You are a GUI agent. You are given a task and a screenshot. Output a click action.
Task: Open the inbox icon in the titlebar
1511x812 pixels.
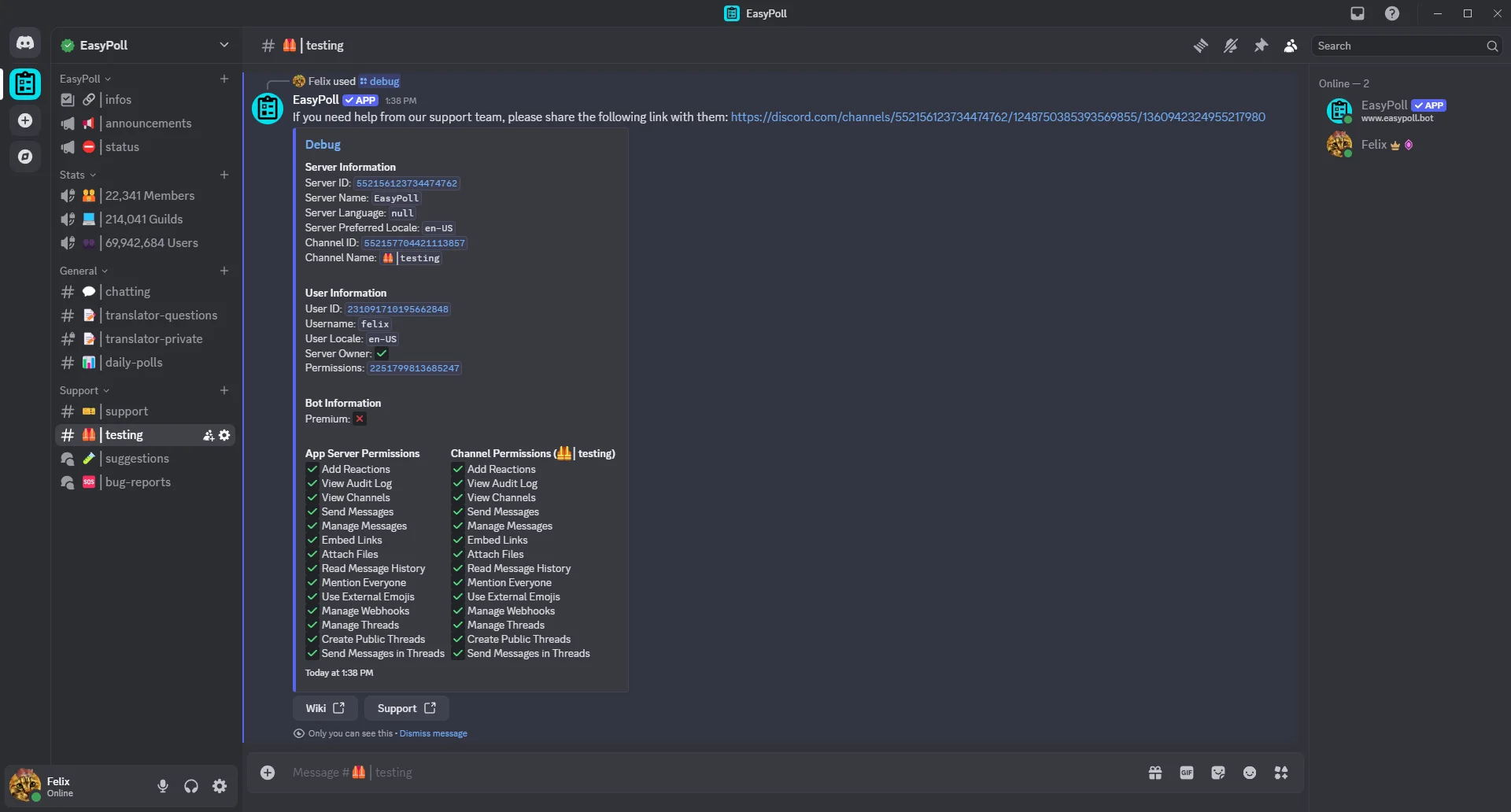click(1358, 13)
